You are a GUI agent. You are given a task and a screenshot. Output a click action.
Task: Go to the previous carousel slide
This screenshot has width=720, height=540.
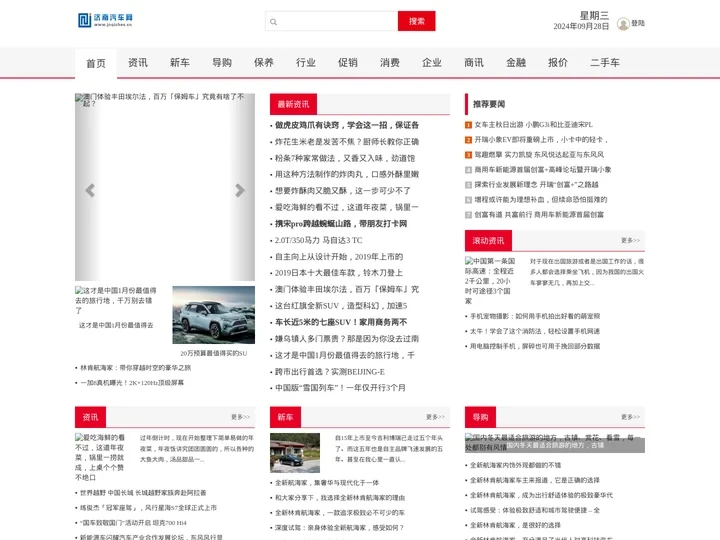pyautogui.click(x=90, y=190)
